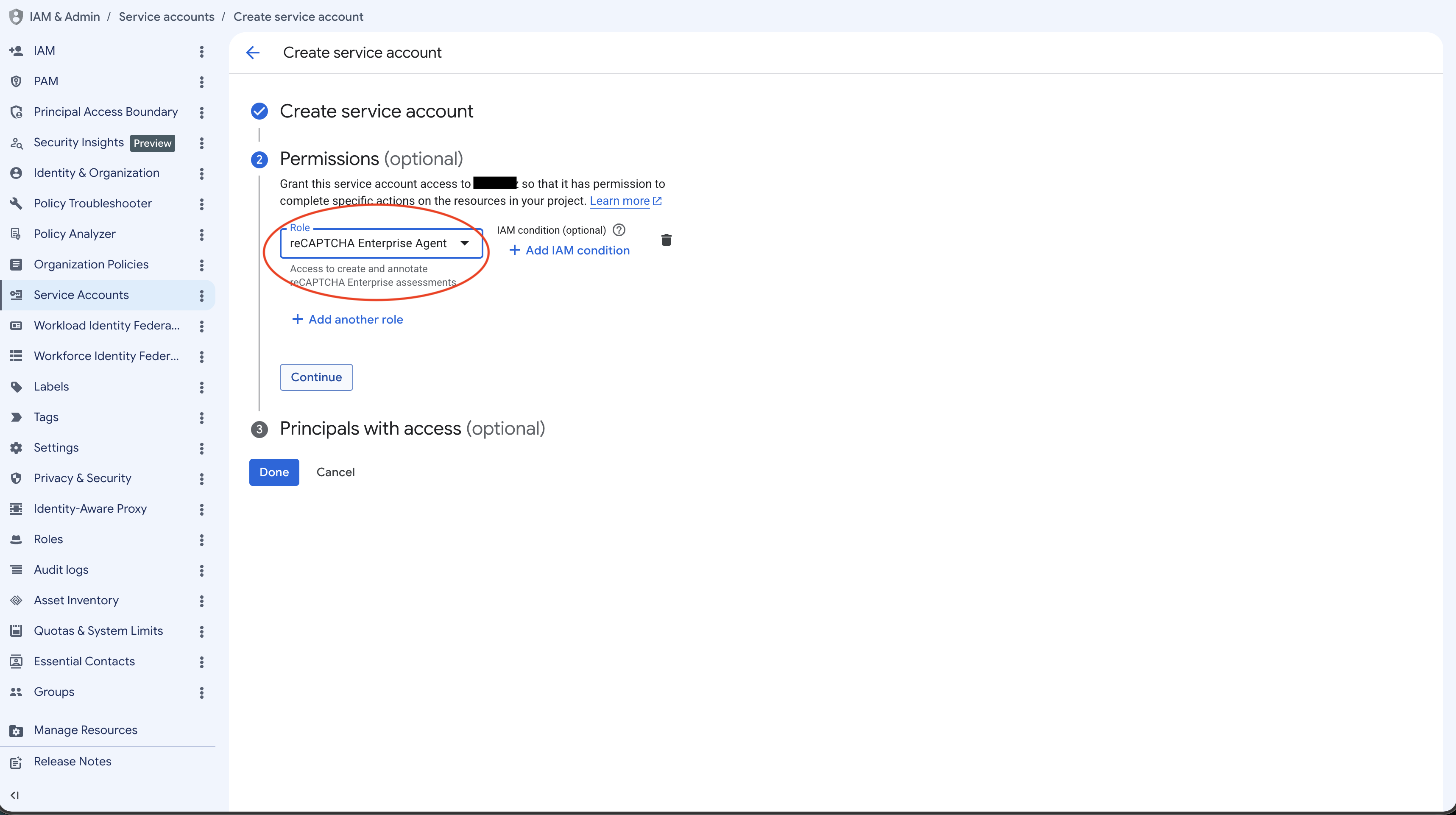Open three-dot menu for Organization Policies

(x=202, y=265)
